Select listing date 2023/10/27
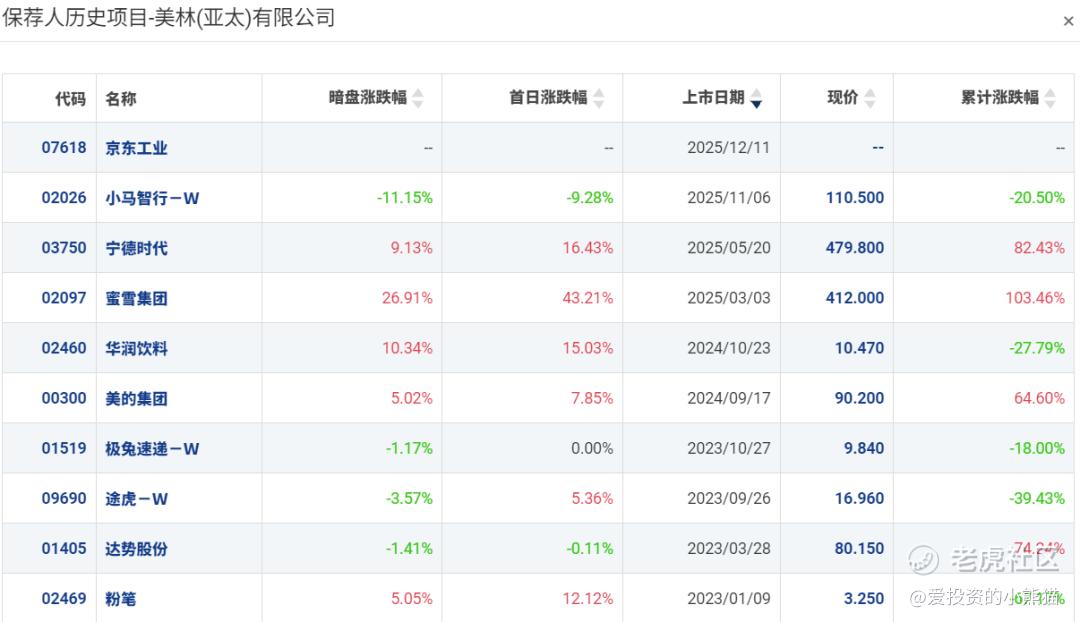 pos(729,448)
